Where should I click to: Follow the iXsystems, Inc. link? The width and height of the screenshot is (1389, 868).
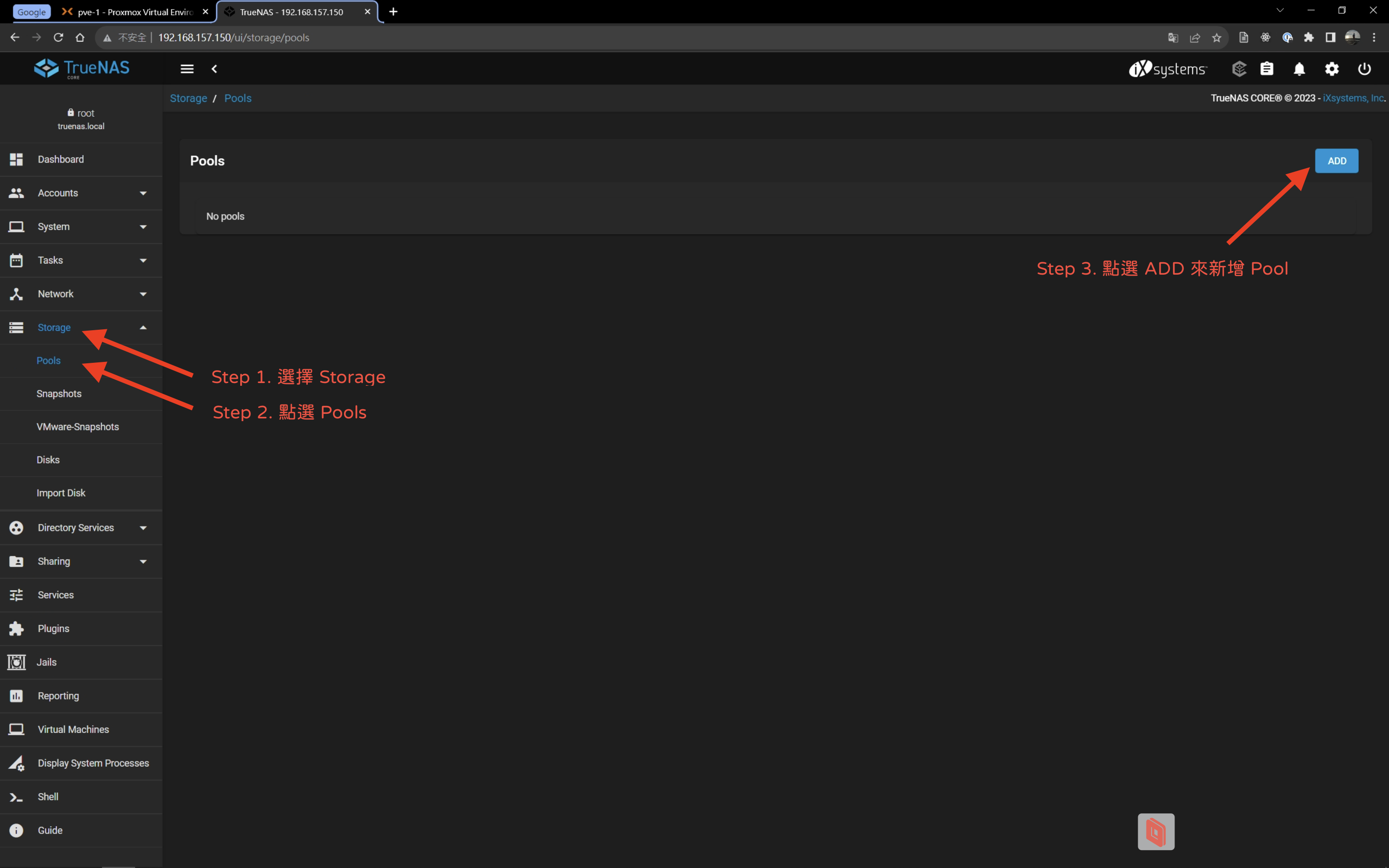[1353, 98]
